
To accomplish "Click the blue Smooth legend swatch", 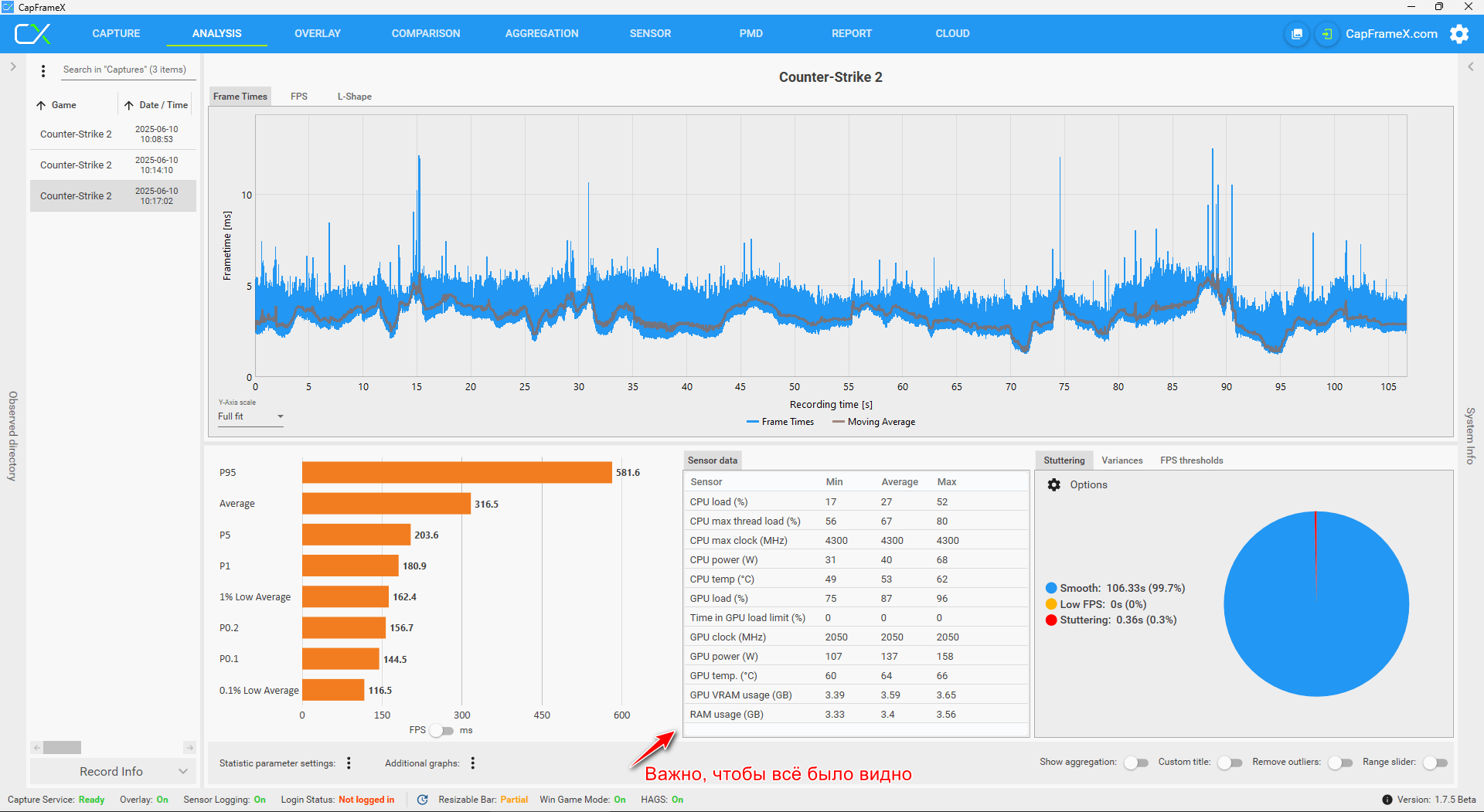I will tap(1051, 588).
